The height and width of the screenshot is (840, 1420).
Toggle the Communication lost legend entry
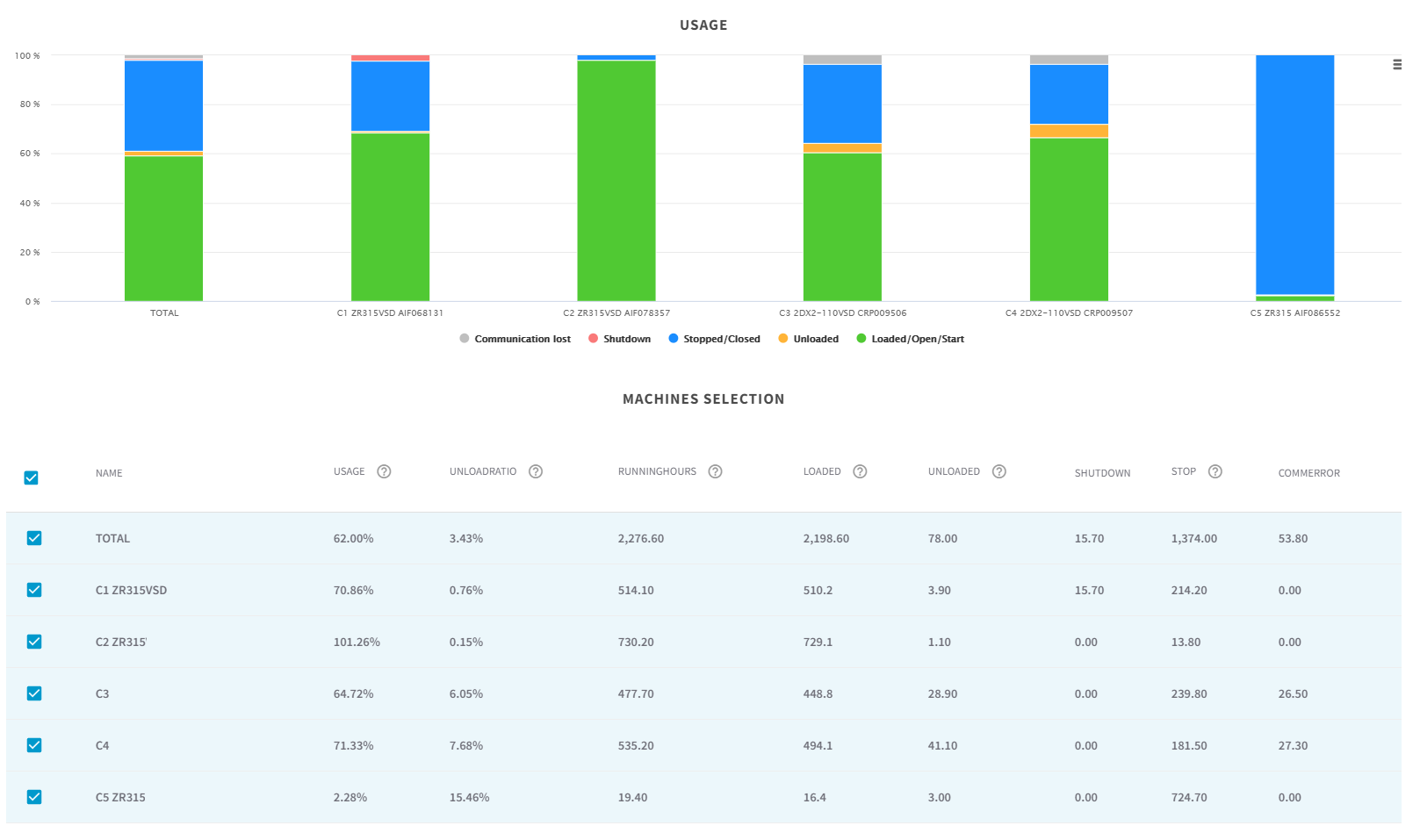(515, 339)
